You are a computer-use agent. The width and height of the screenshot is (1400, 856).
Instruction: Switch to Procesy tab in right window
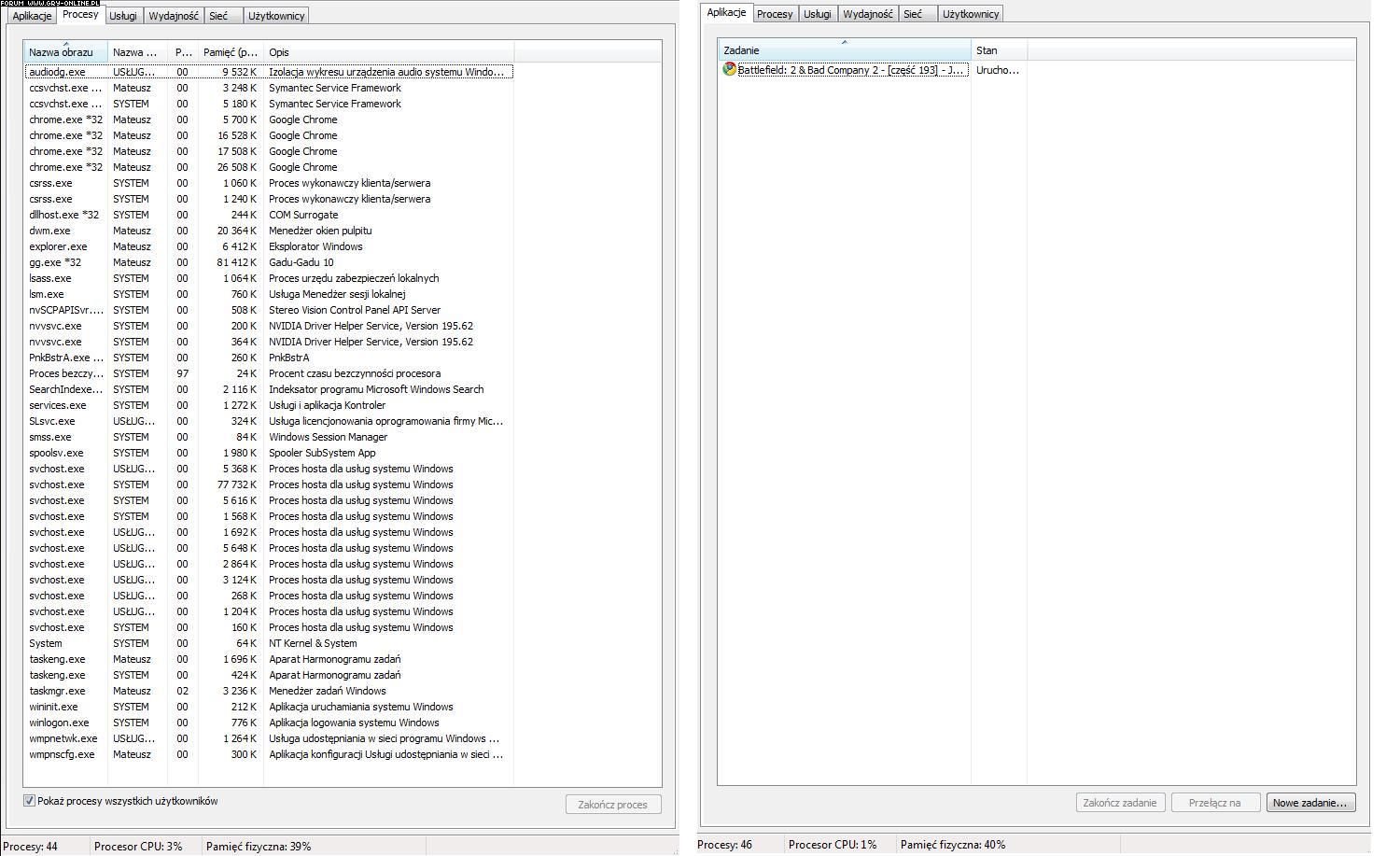click(x=775, y=14)
